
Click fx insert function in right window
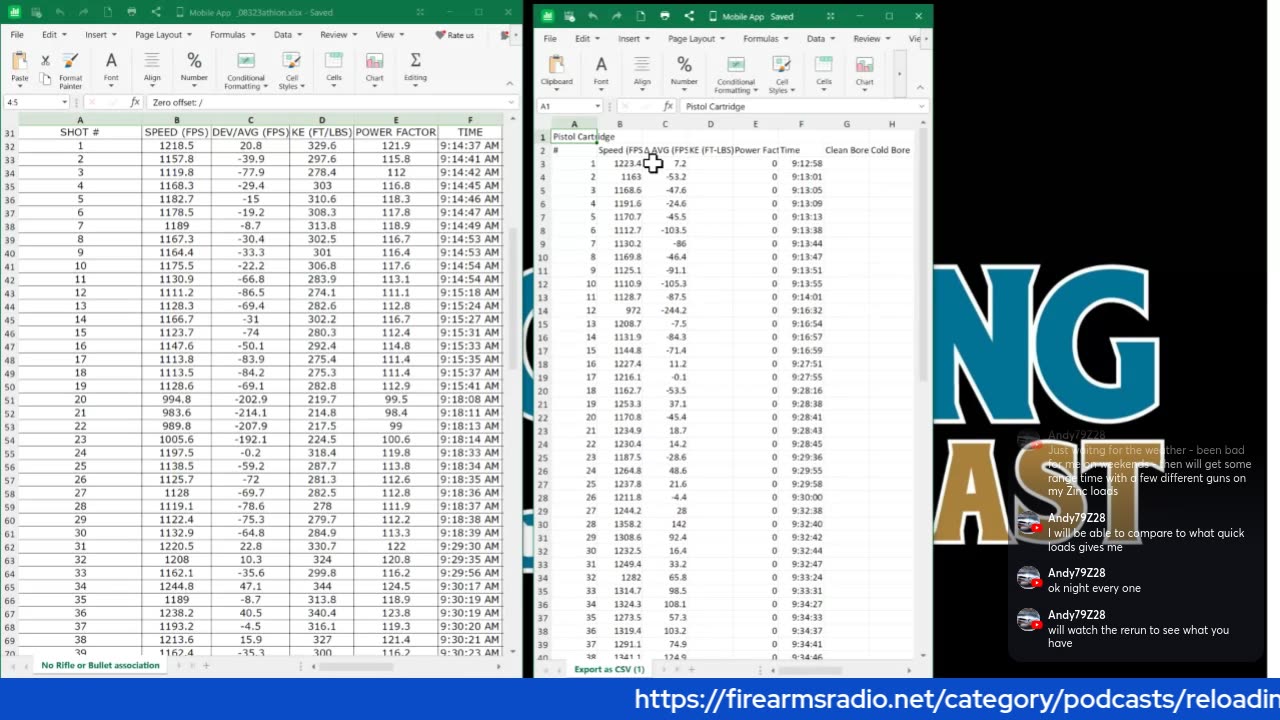click(x=668, y=106)
